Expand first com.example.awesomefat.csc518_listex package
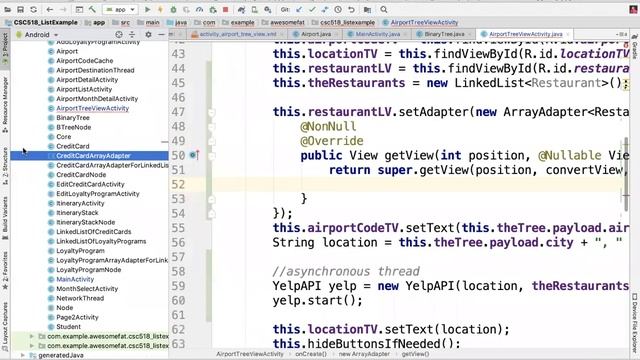The height and width of the screenshot is (360, 640). pyautogui.click(x=32, y=336)
